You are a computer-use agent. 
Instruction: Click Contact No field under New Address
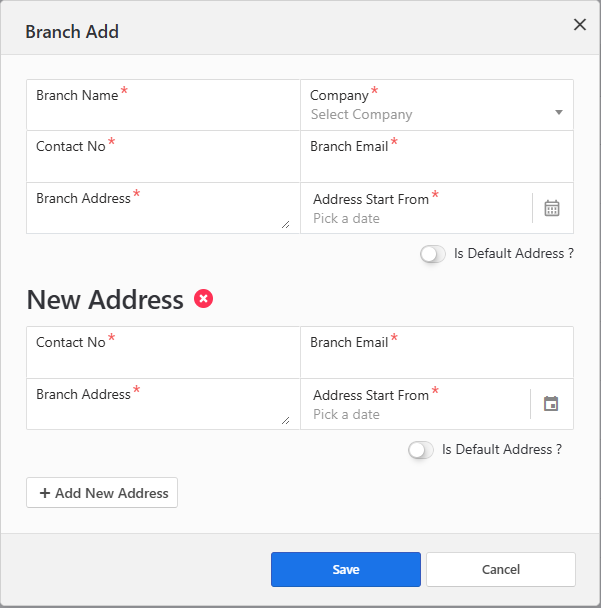pos(163,360)
